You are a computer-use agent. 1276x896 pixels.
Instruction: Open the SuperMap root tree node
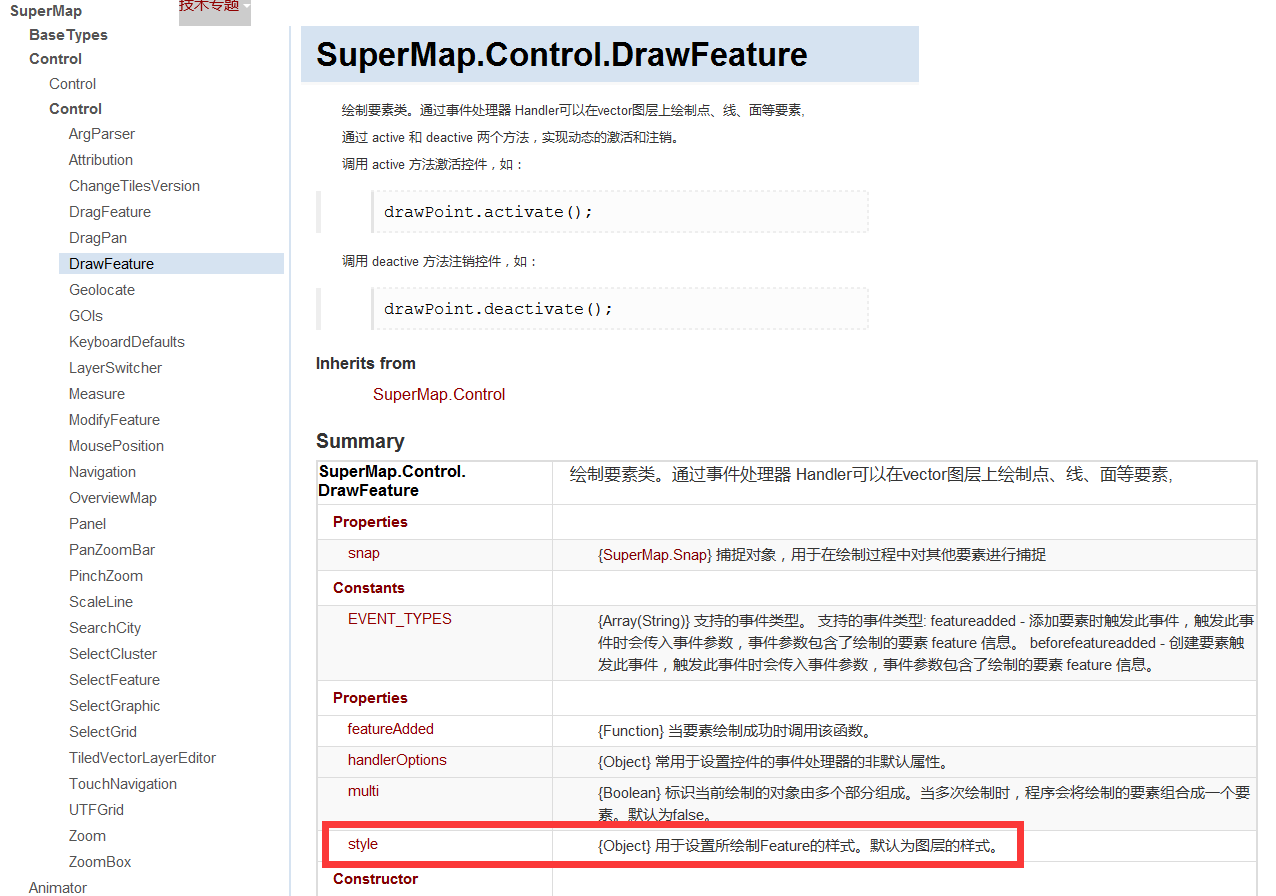coord(46,11)
